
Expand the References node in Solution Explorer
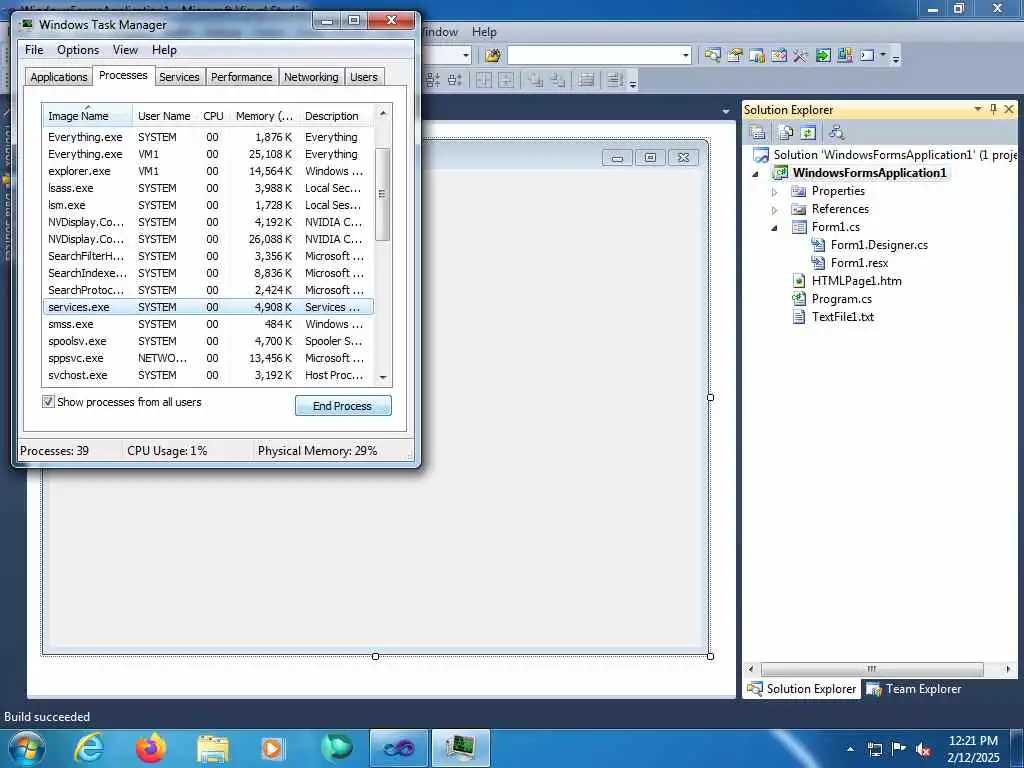[x=775, y=210]
